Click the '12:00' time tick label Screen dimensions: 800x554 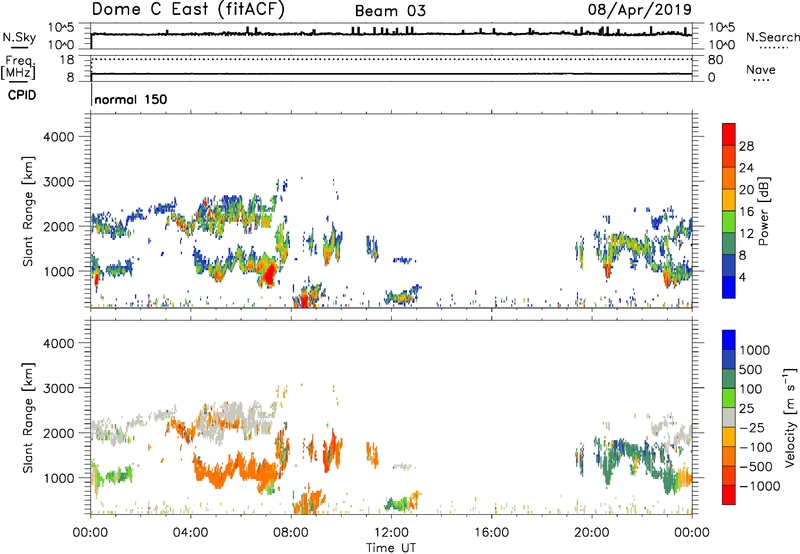391,533
